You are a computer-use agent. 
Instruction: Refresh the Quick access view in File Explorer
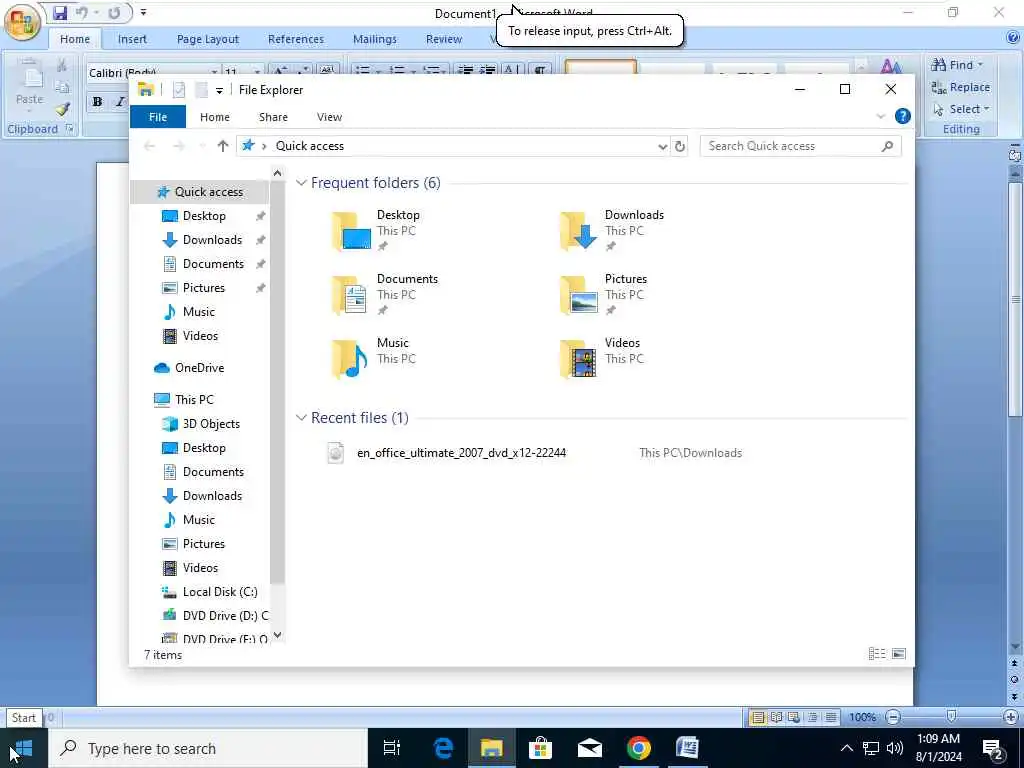click(x=680, y=146)
